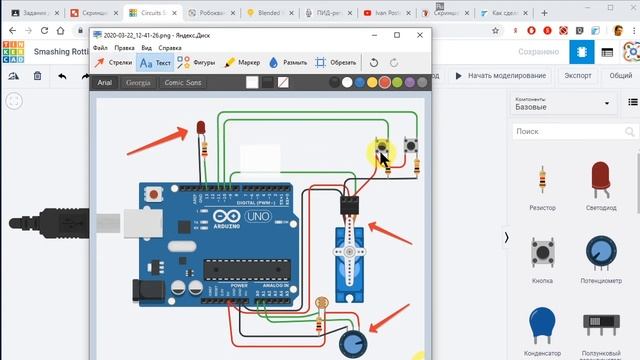Click the Общий share button

point(620,76)
